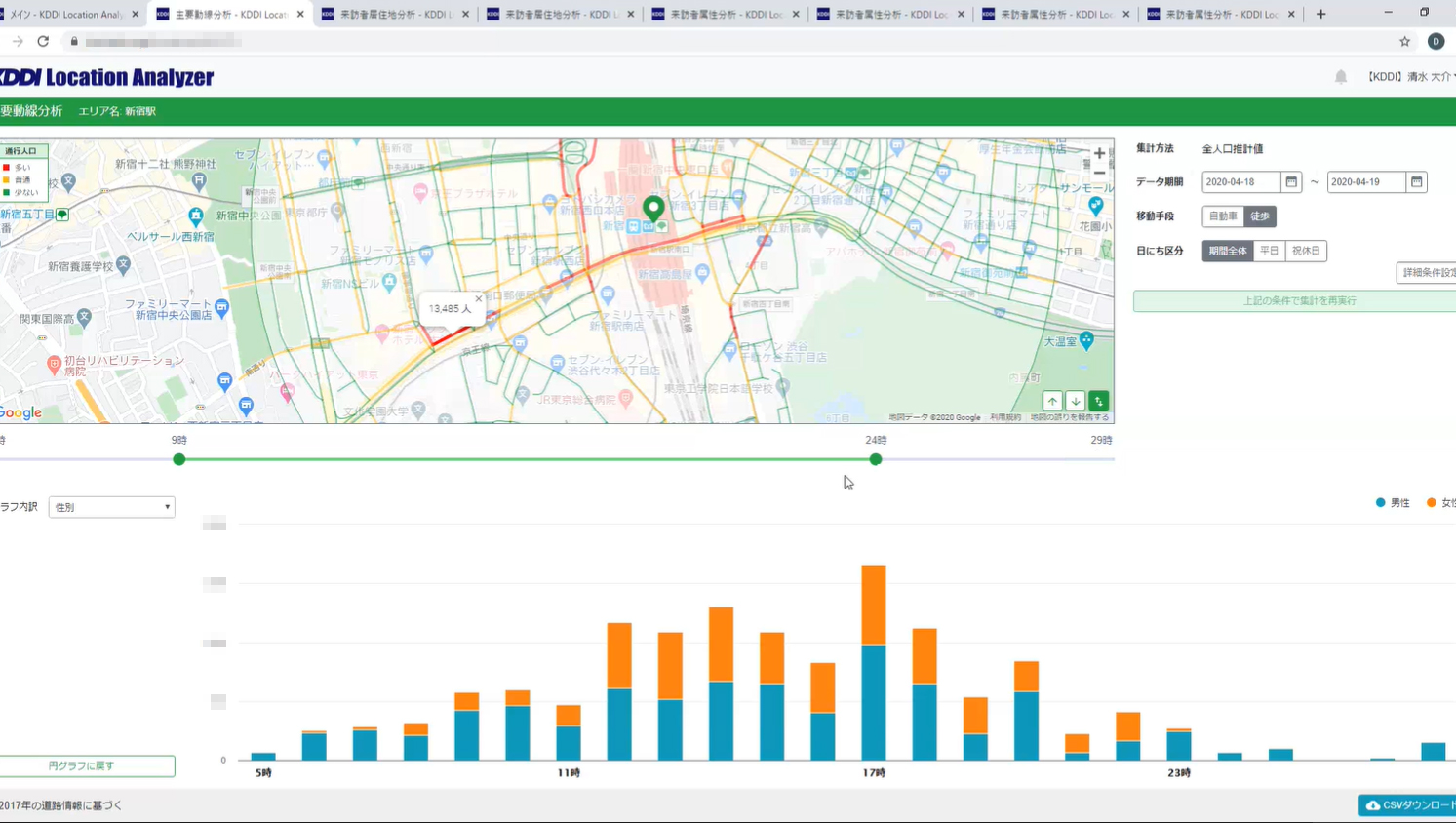1456x823 pixels.
Task: Click the KDDI Location Analyzer logo
Action: coord(106,77)
